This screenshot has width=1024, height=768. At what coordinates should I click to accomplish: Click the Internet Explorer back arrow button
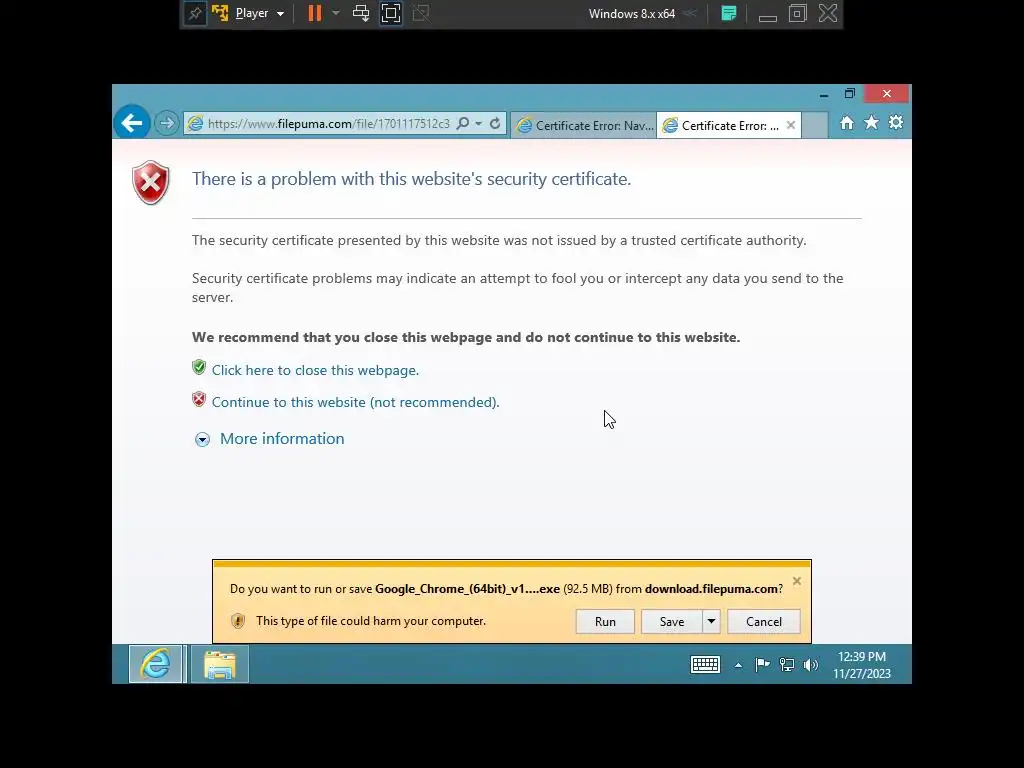pyautogui.click(x=131, y=122)
